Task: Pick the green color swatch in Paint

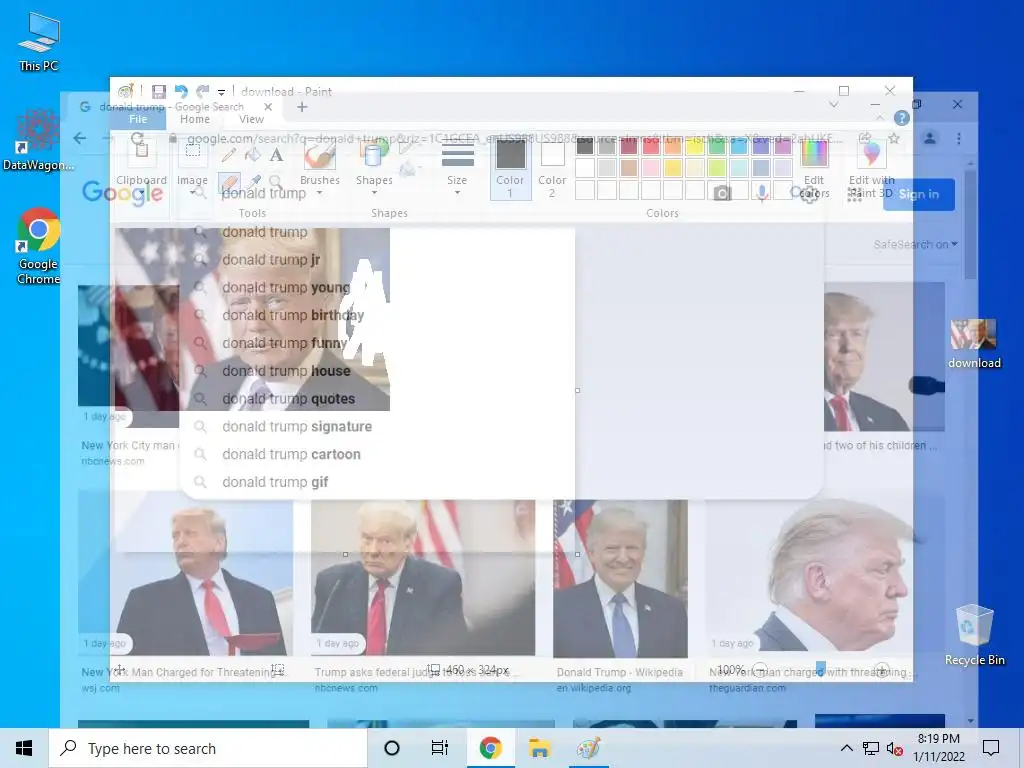Action: pos(717,146)
